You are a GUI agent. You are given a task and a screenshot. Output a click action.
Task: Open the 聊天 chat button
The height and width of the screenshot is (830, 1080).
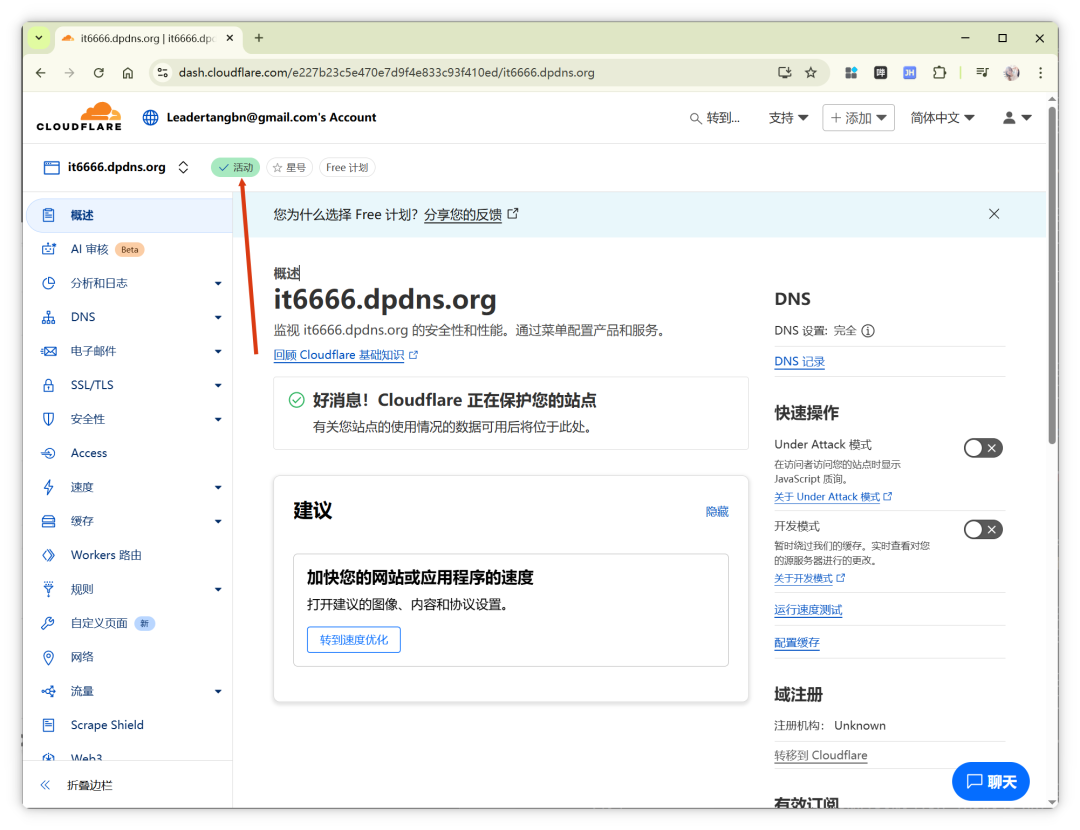point(990,782)
